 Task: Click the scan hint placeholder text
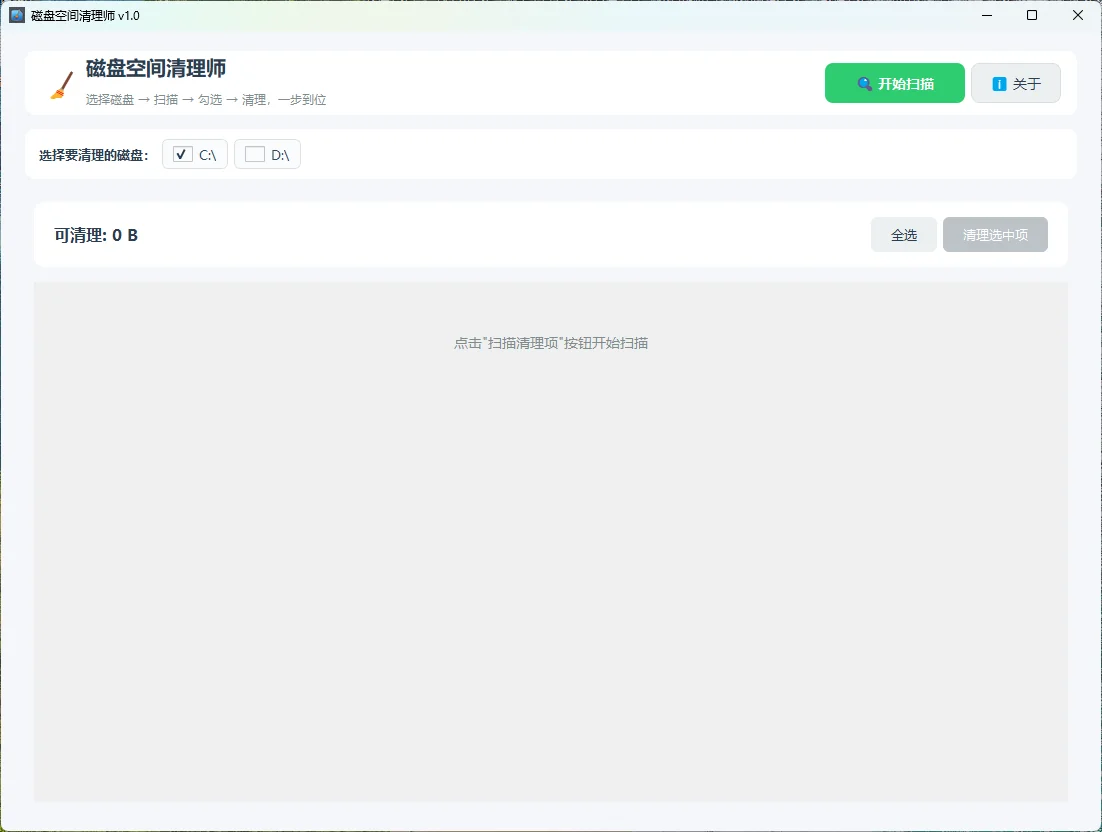(x=551, y=343)
